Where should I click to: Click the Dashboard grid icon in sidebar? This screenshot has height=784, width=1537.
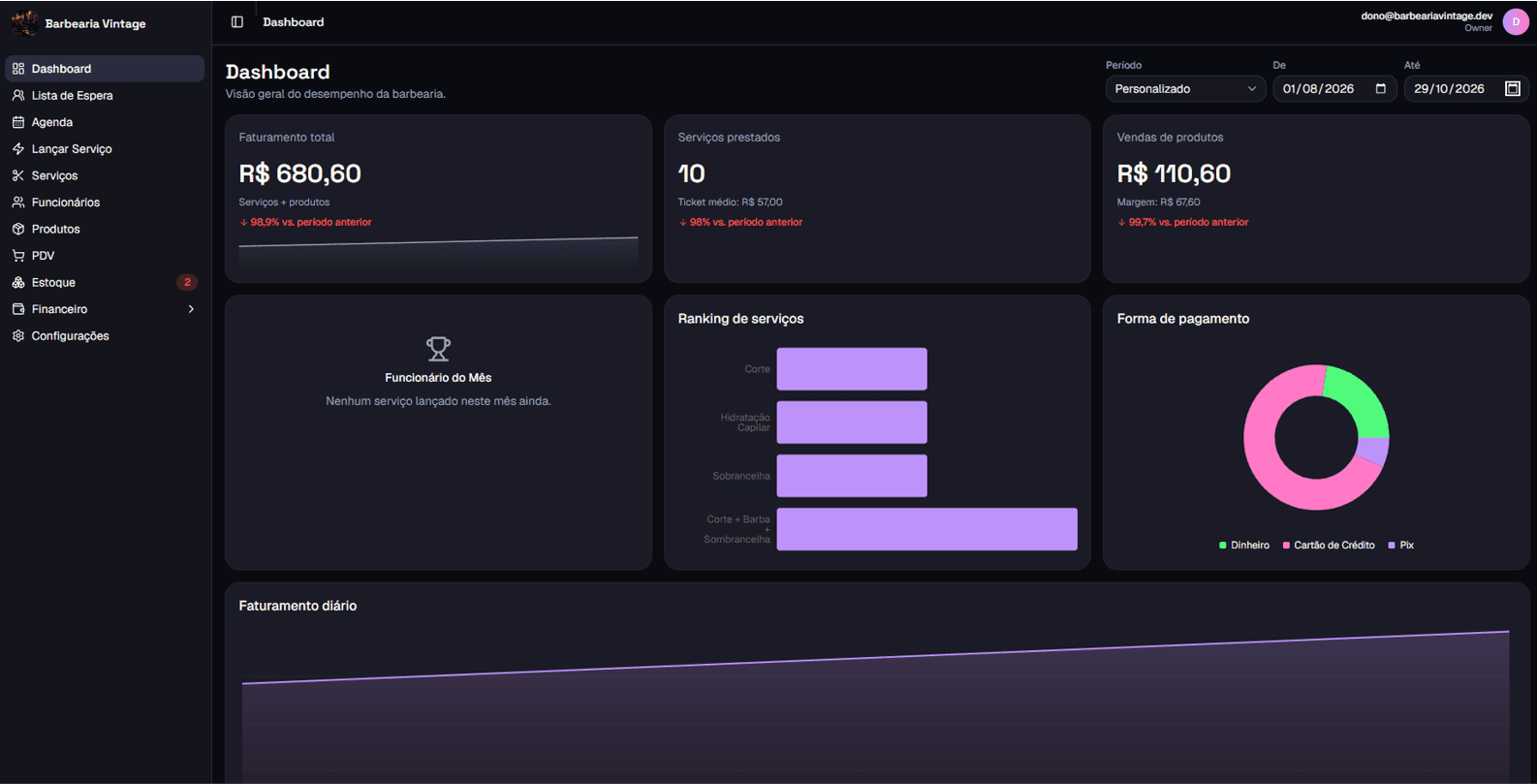click(x=18, y=69)
